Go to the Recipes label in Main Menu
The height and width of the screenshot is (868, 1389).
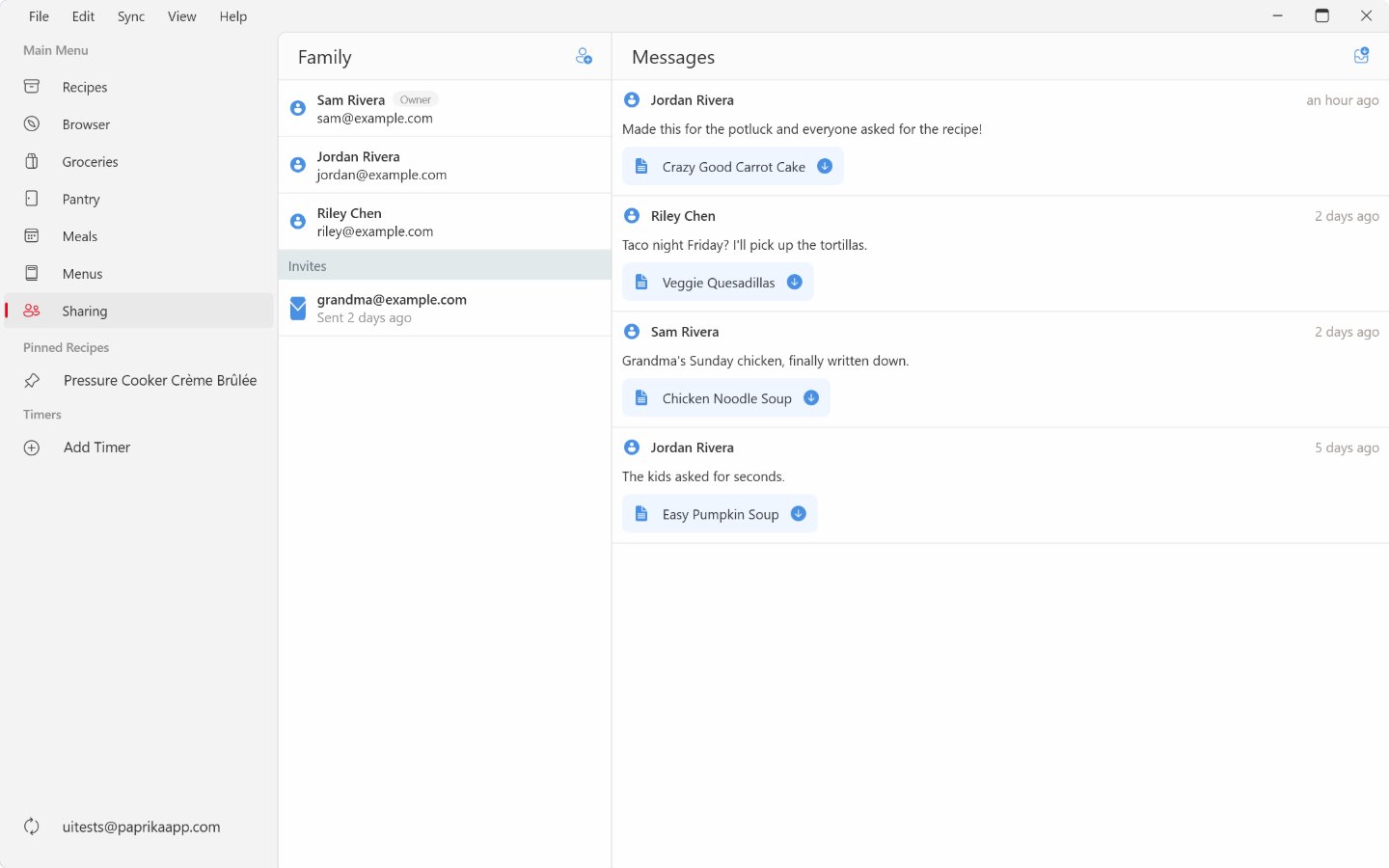pos(85,87)
